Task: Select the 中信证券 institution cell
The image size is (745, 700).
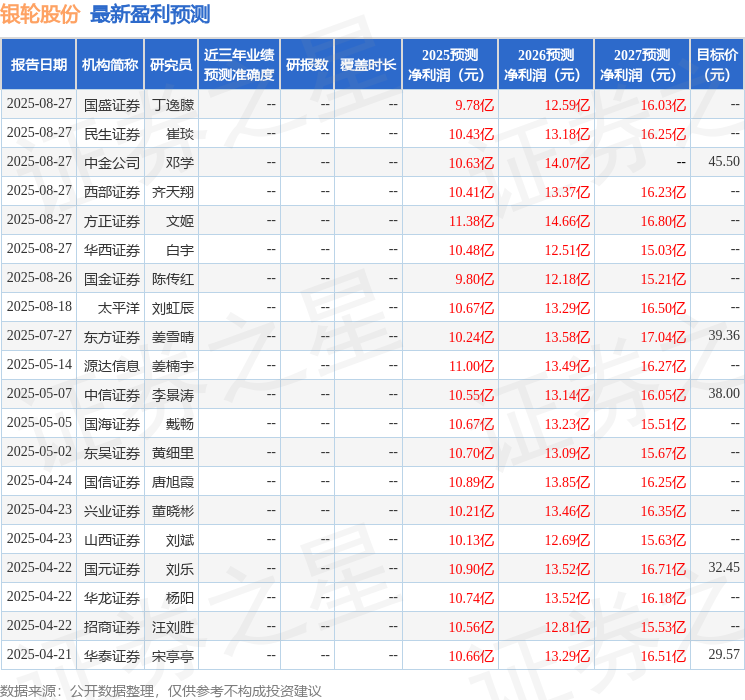Action: coord(112,395)
